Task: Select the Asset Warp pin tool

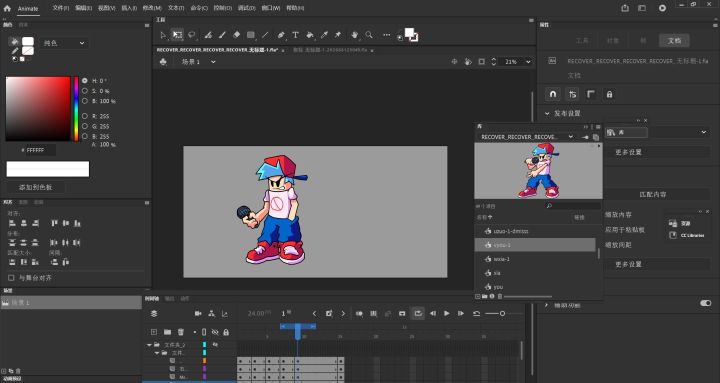Action: click(x=338, y=35)
